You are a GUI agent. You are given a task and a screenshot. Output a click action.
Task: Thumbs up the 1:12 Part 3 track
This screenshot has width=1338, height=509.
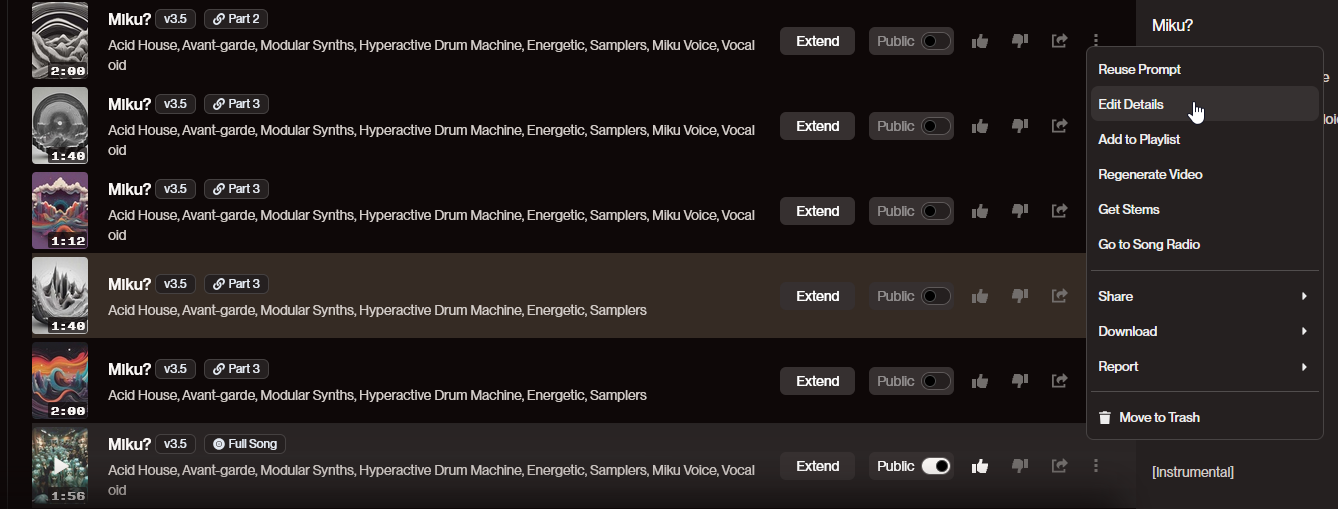tap(980, 211)
